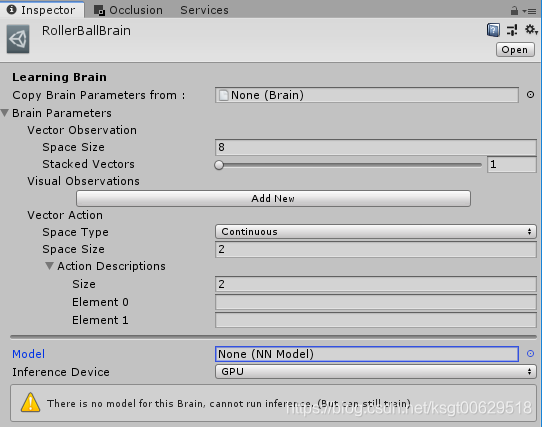Click Vector Action Space Size field
Image resolution: width=542 pixels, height=427 pixels.
point(376,249)
